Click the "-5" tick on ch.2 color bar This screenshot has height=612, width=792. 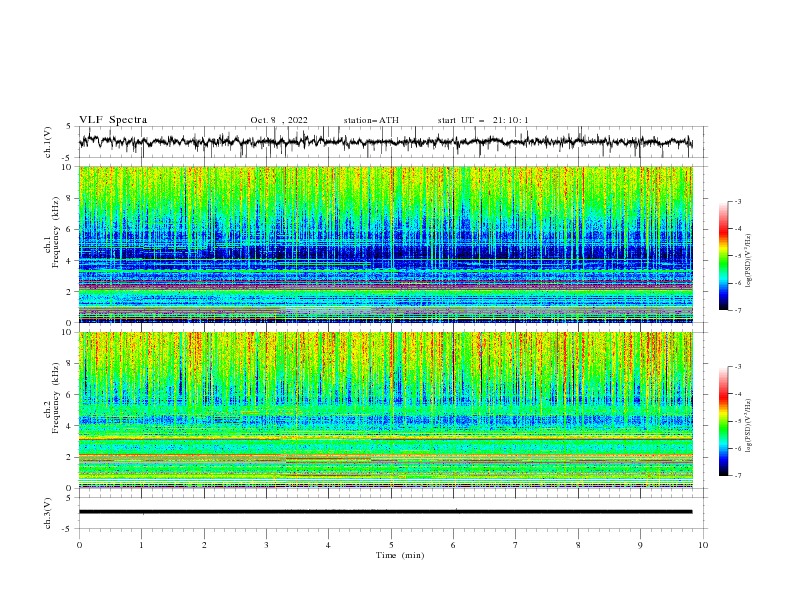(x=737, y=421)
